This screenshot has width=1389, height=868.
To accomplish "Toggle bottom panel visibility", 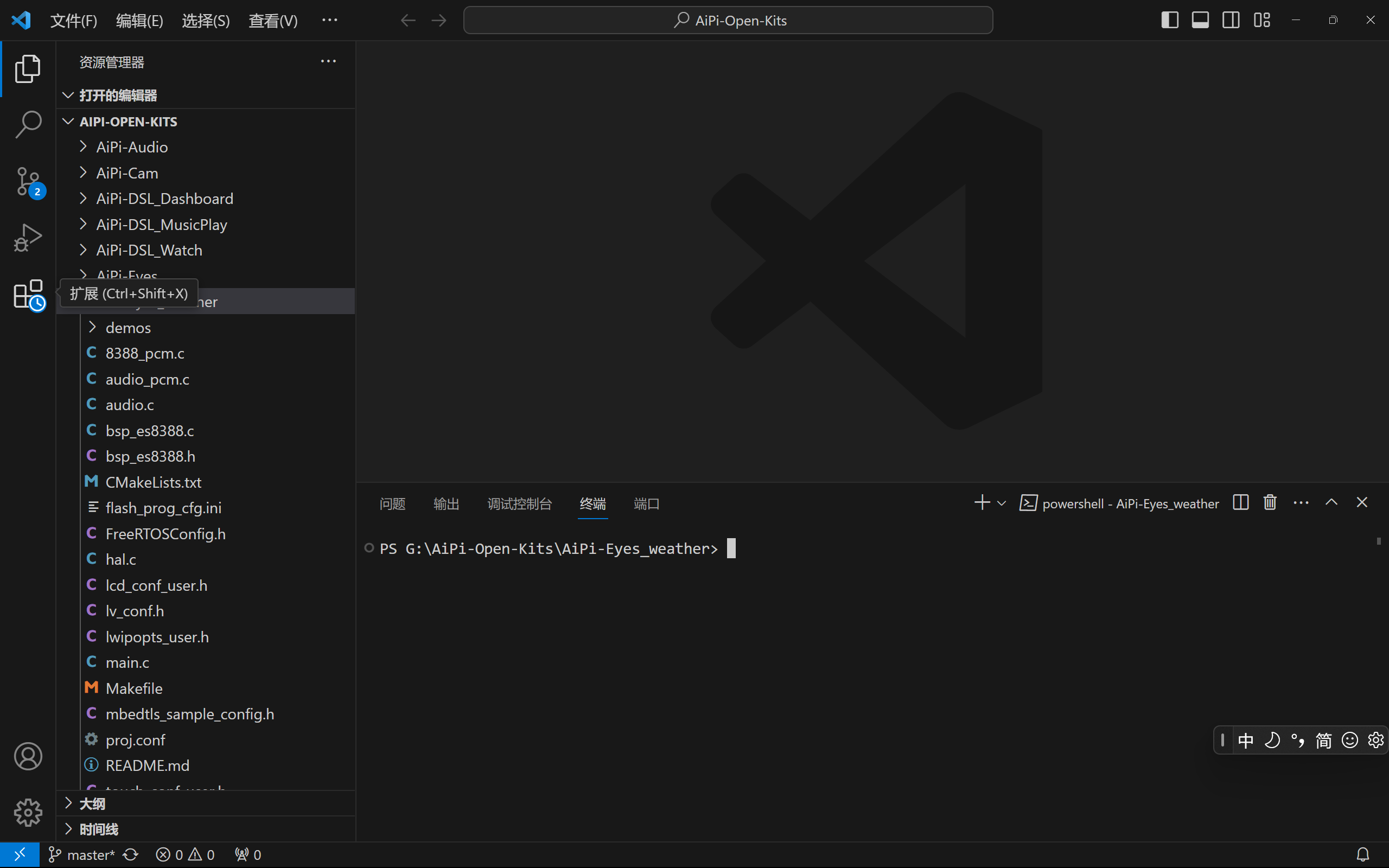I will click(1200, 20).
